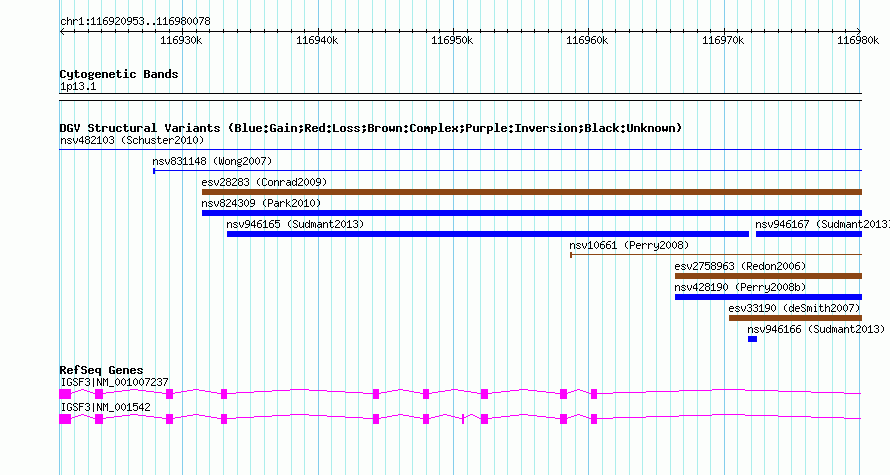
Task: Click the left arrow of the ruler
Action: pyautogui.click(x=62, y=32)
